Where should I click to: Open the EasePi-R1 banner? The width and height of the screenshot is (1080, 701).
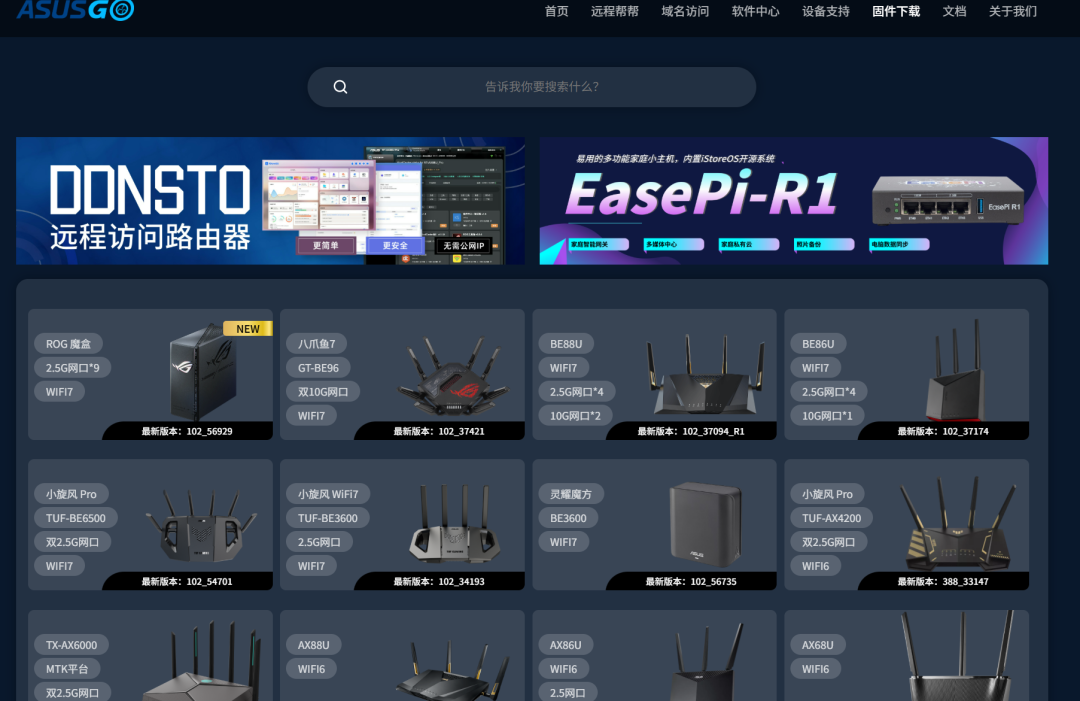coord(793,200)
